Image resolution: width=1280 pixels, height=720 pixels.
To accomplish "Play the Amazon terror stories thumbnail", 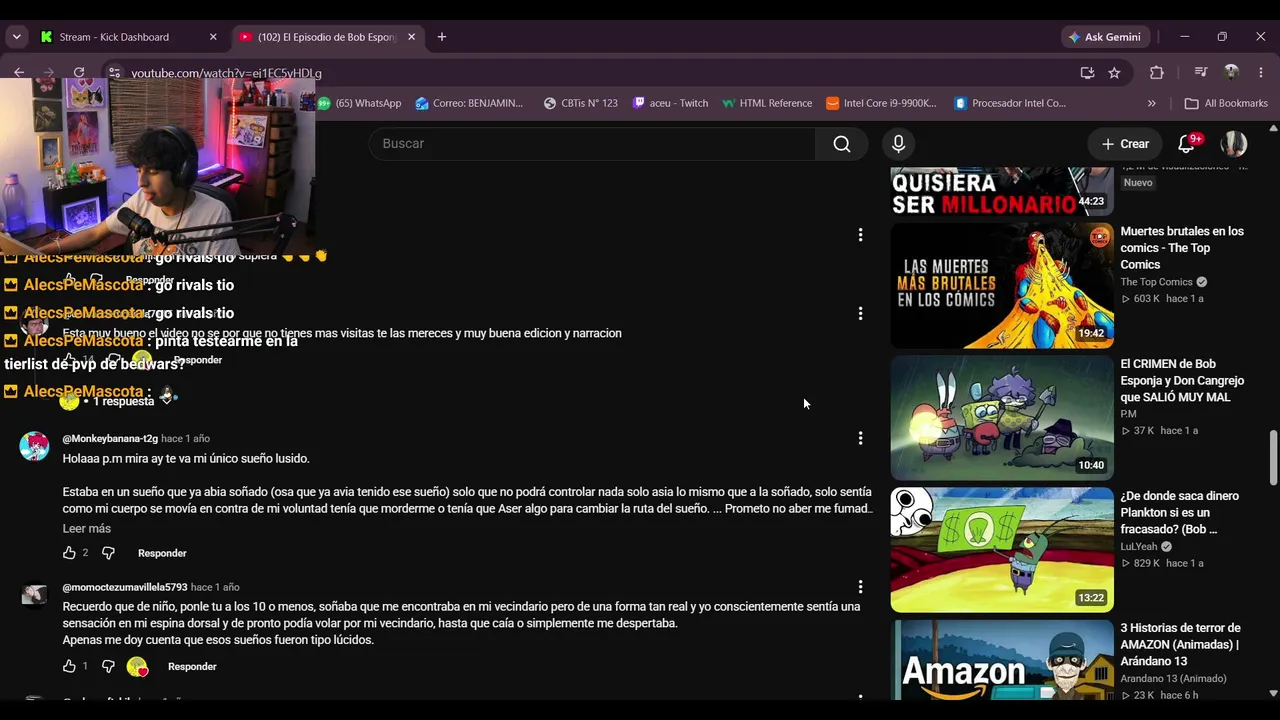I will pyautogui.click(x=1002, y=660).
